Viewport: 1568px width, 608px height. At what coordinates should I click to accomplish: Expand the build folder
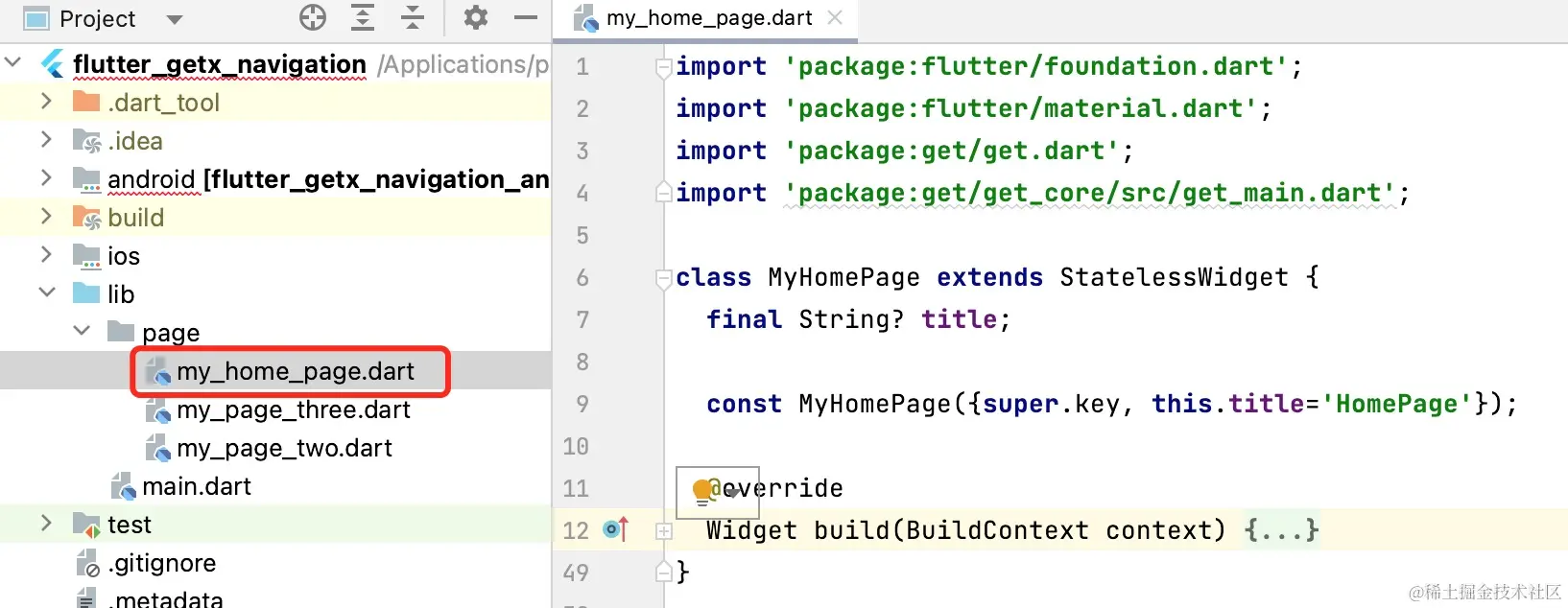click(x=45, y=216)
